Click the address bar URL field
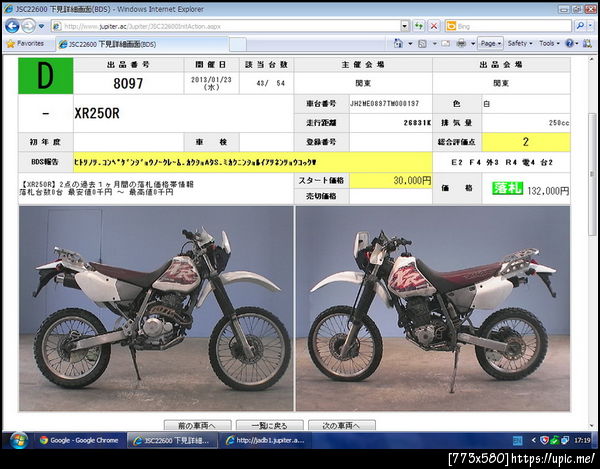Screen dimensions: 600x469 [226, 26]
